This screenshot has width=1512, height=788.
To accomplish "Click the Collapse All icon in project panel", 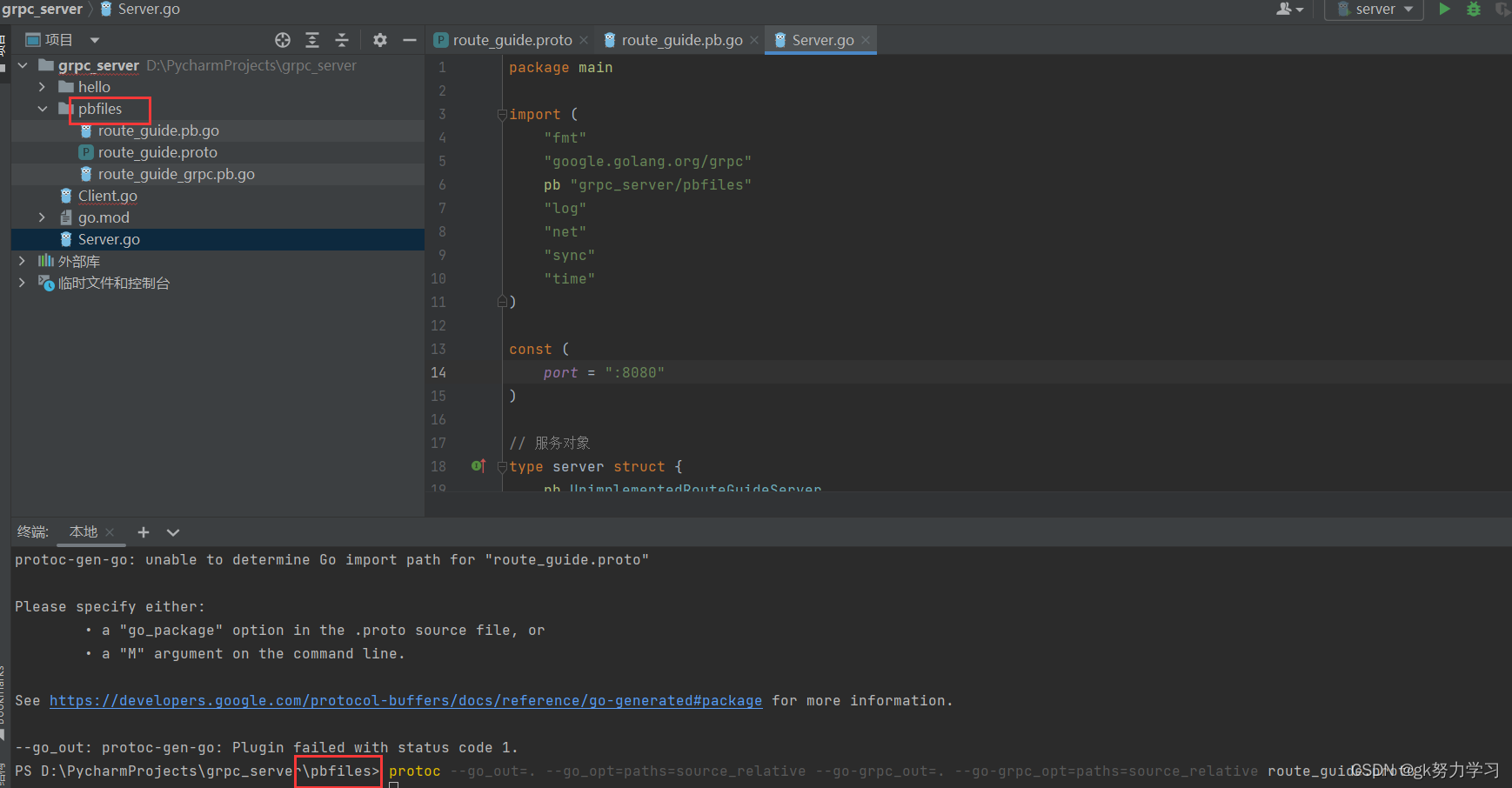I will coord(342,40).
